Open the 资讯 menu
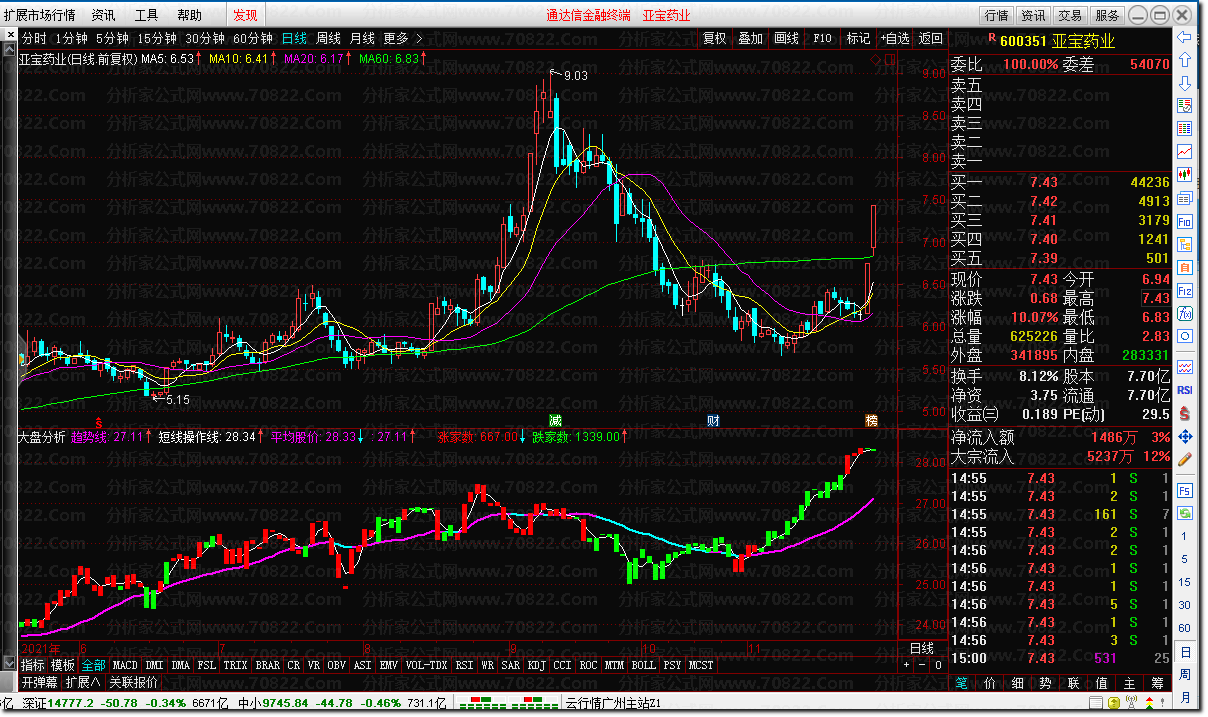 (103, 15)
